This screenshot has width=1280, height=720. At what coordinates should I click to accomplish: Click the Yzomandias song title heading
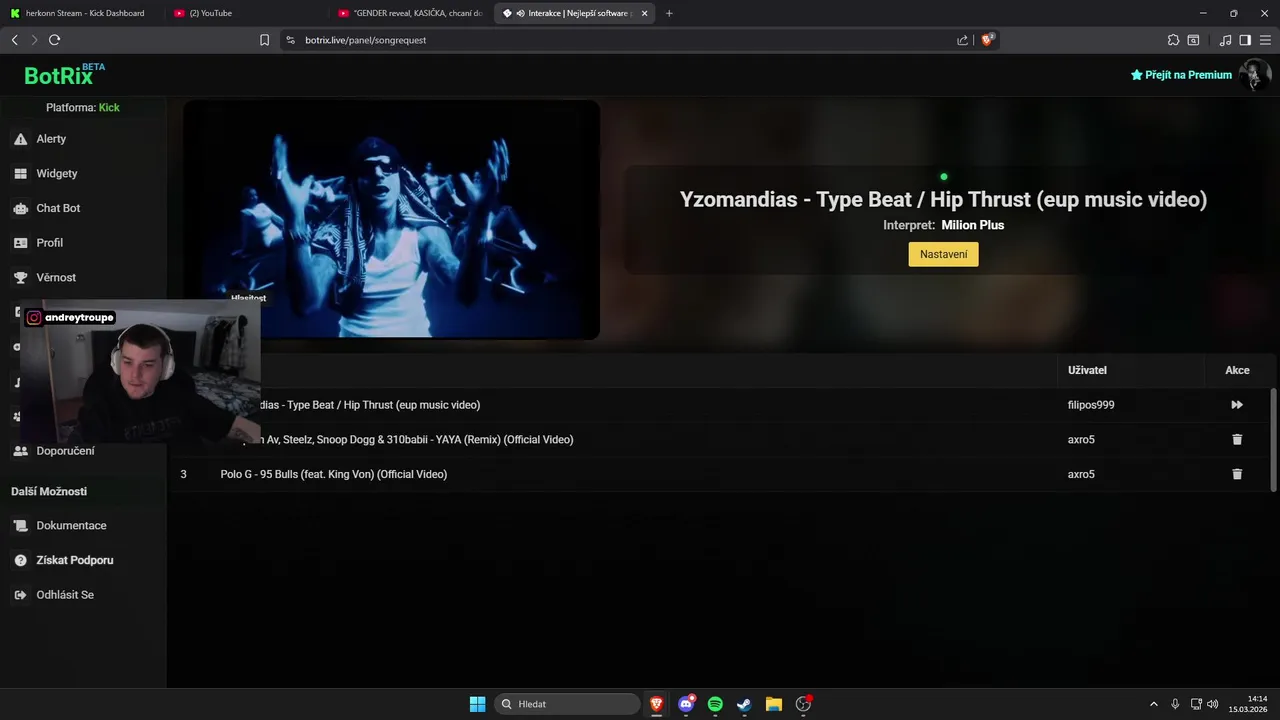pos(943,199)
